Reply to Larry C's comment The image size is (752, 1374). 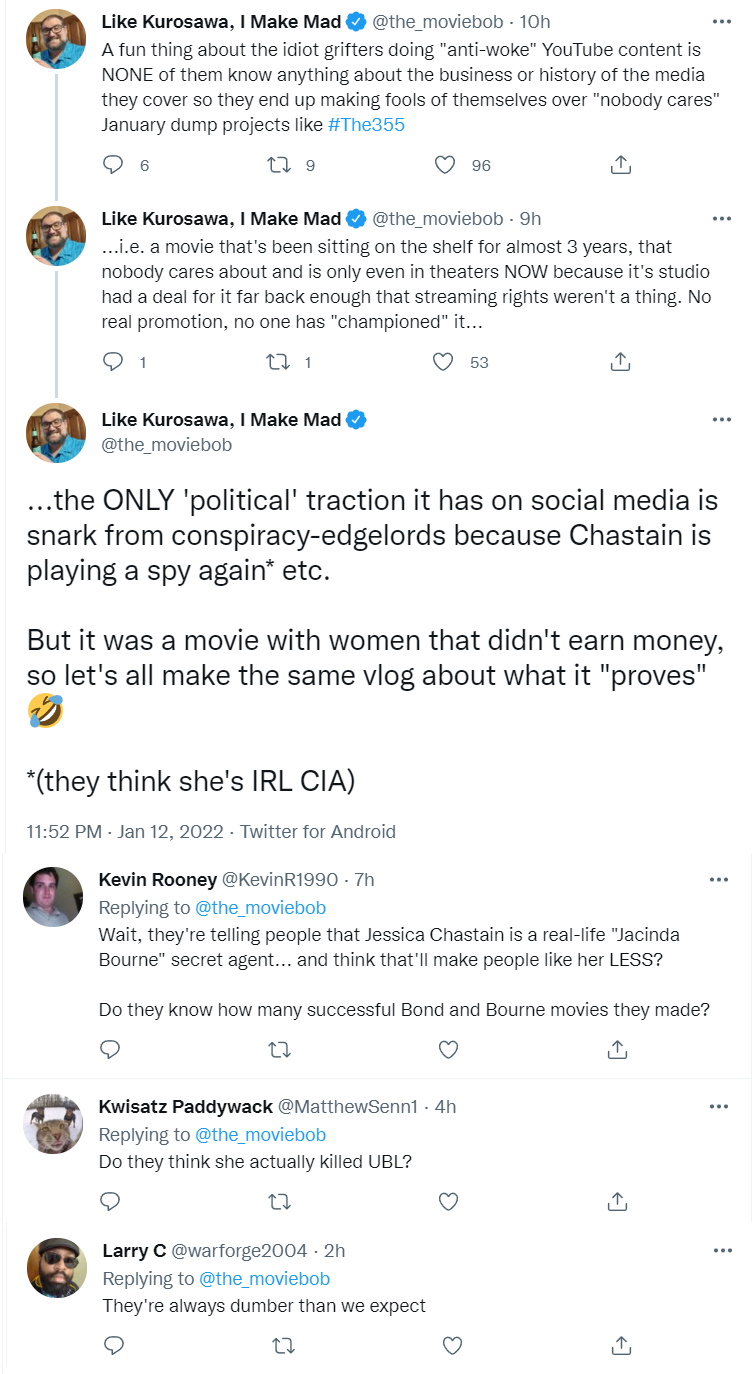coord(113,1345)
